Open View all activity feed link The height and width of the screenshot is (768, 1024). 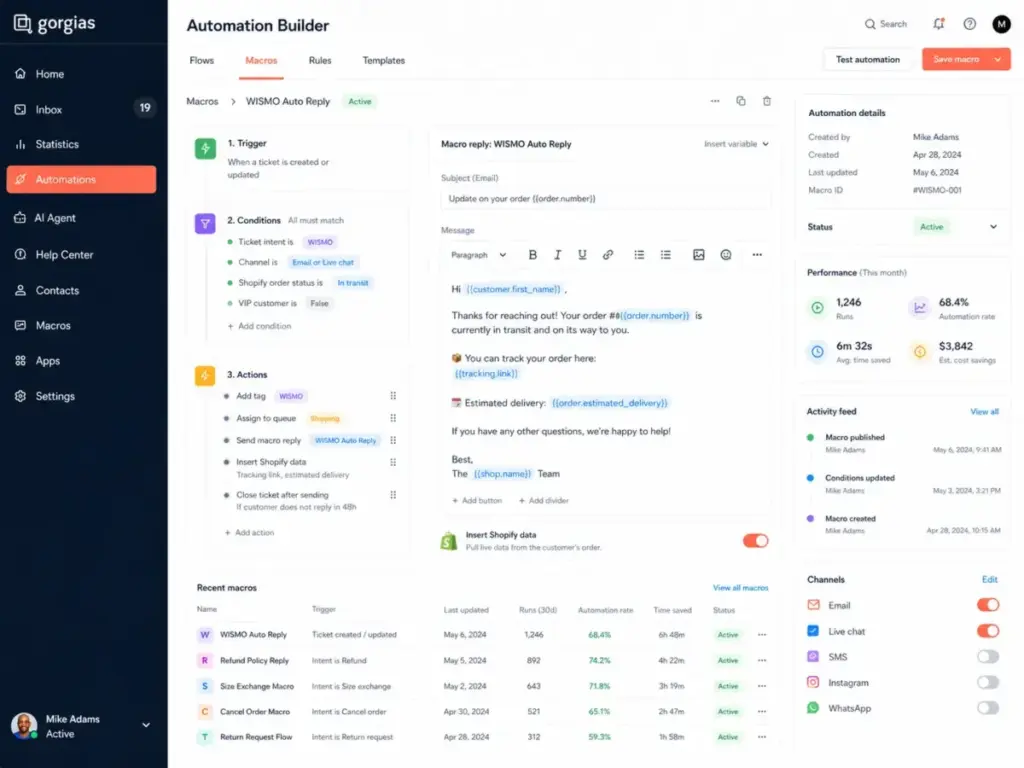(985, 411)
